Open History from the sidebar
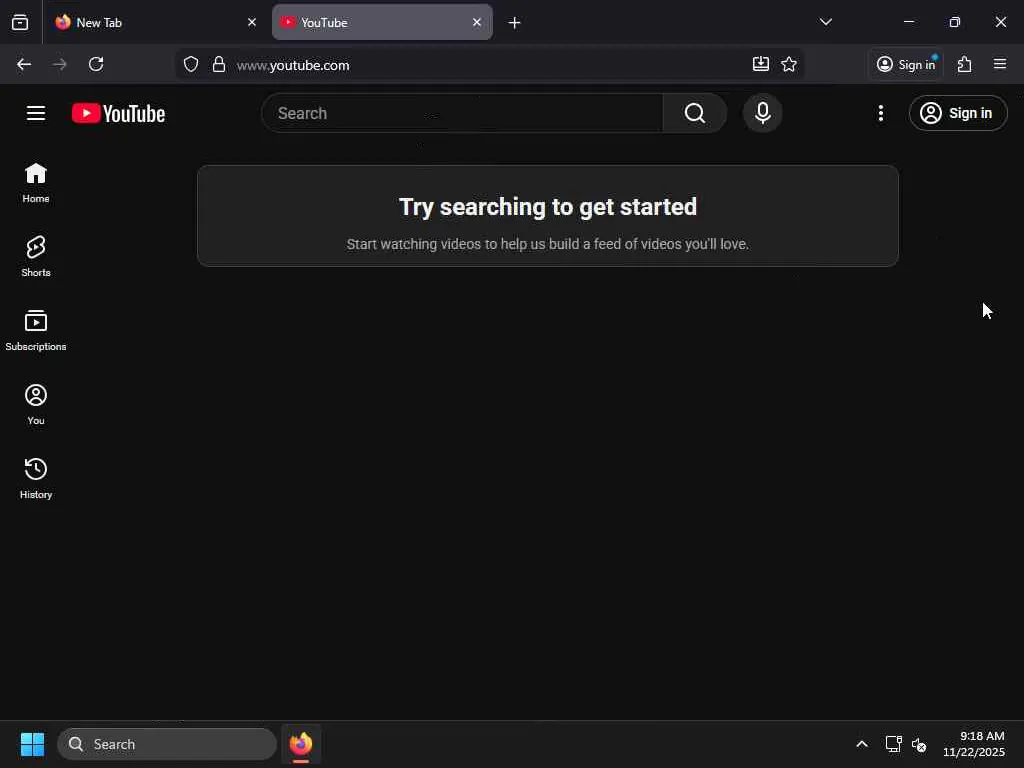 point(36,479)
